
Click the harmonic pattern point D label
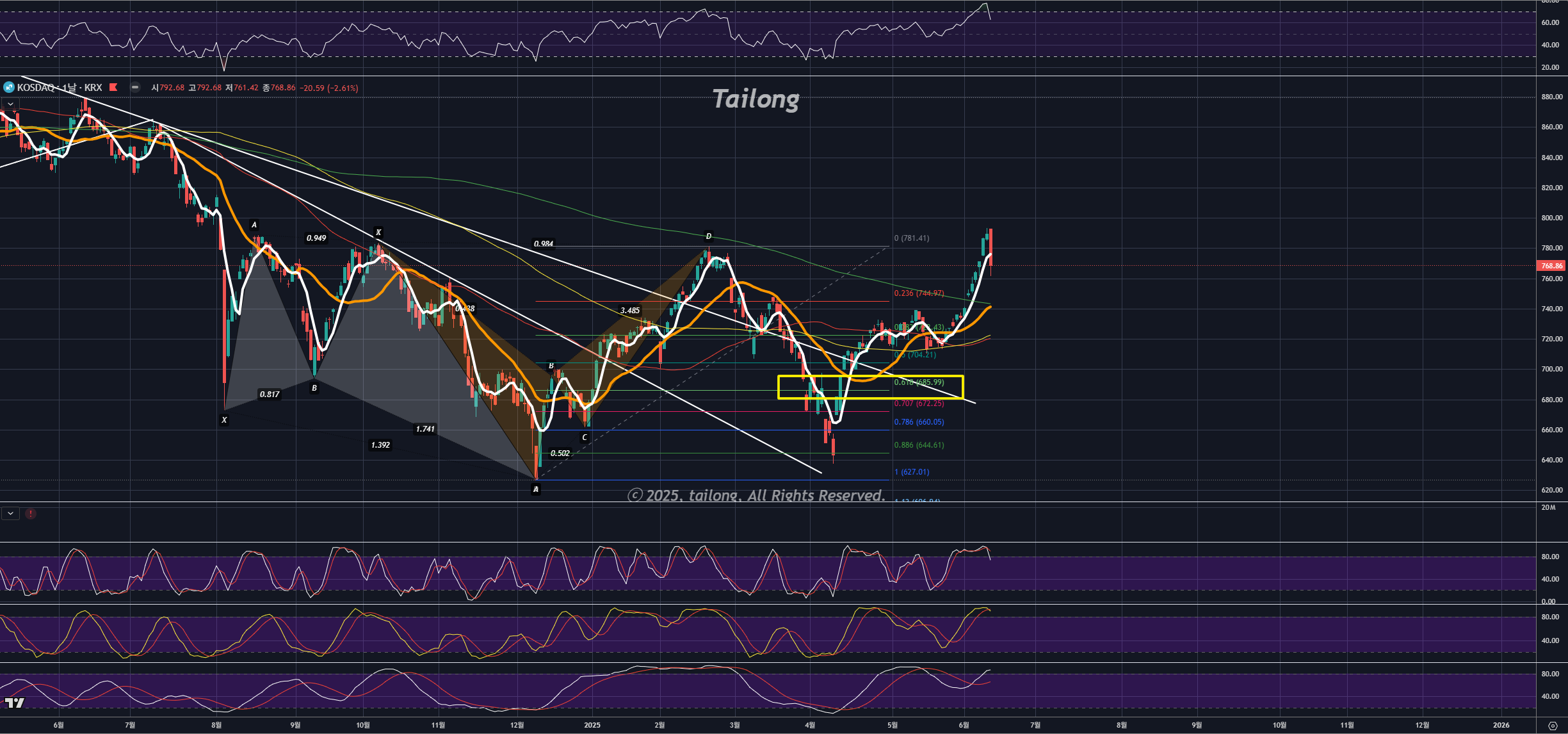point(708,236)
